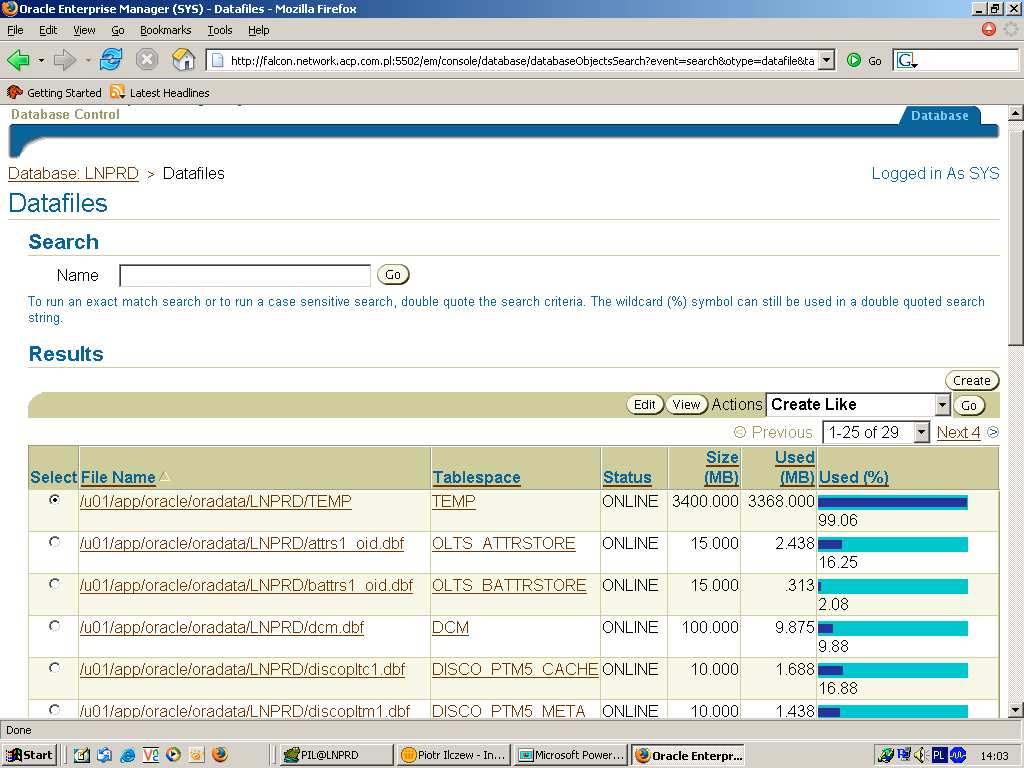Viewport: 1024px width, 768px height.
Task: Sort by the Tablespace column header
Action: (477, 477)
